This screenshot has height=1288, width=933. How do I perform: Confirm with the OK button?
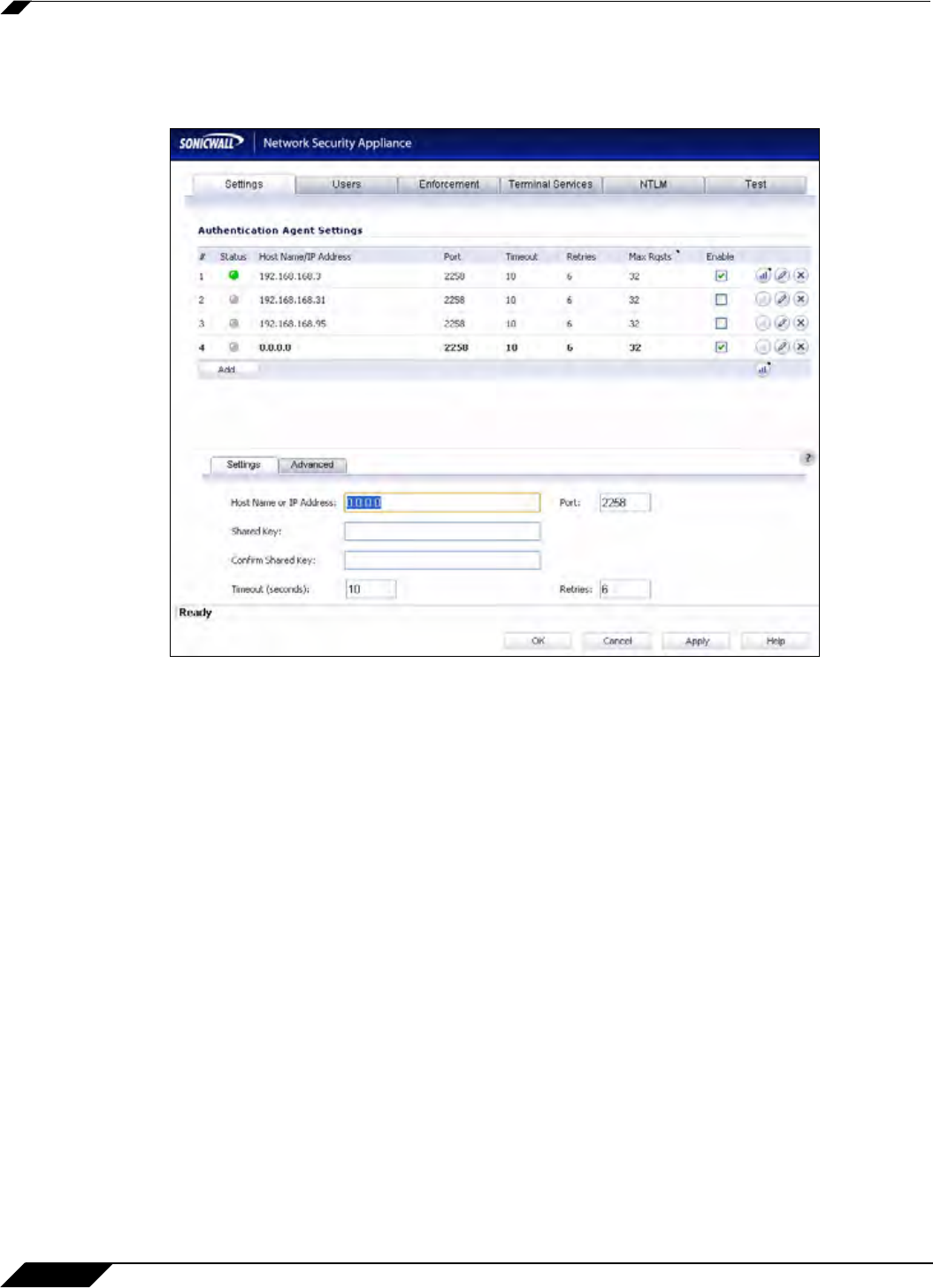pyautogui.click(x=538, y=641)
